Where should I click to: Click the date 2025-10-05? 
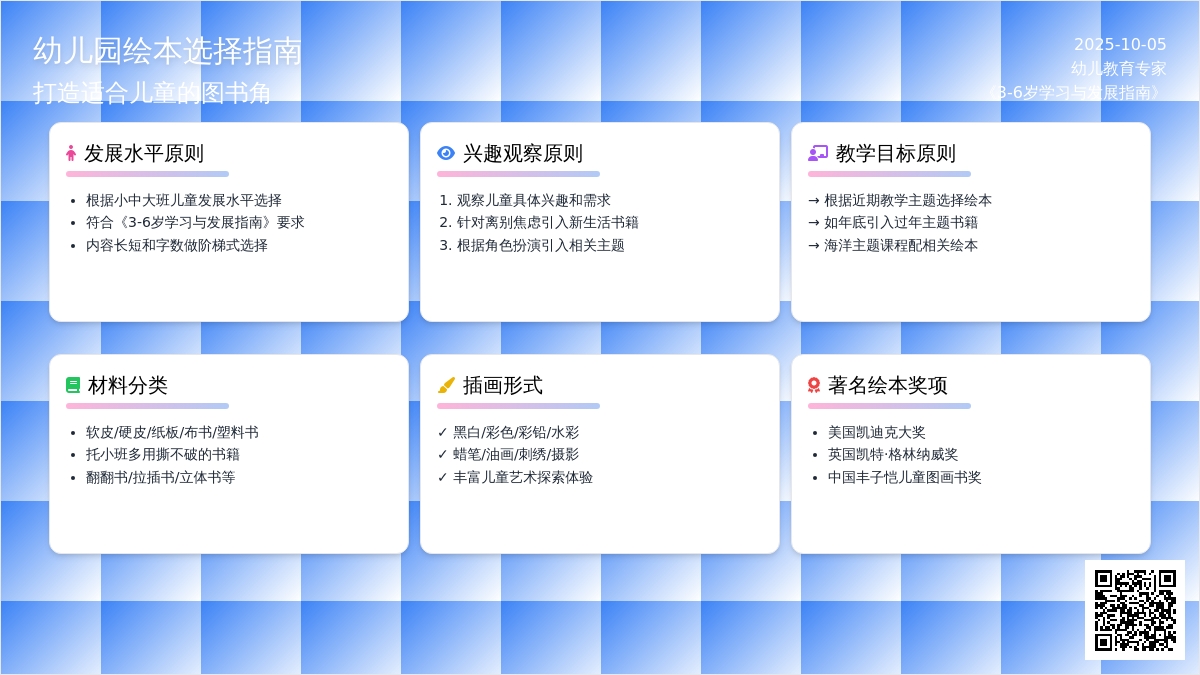[x=1120, y=45]
